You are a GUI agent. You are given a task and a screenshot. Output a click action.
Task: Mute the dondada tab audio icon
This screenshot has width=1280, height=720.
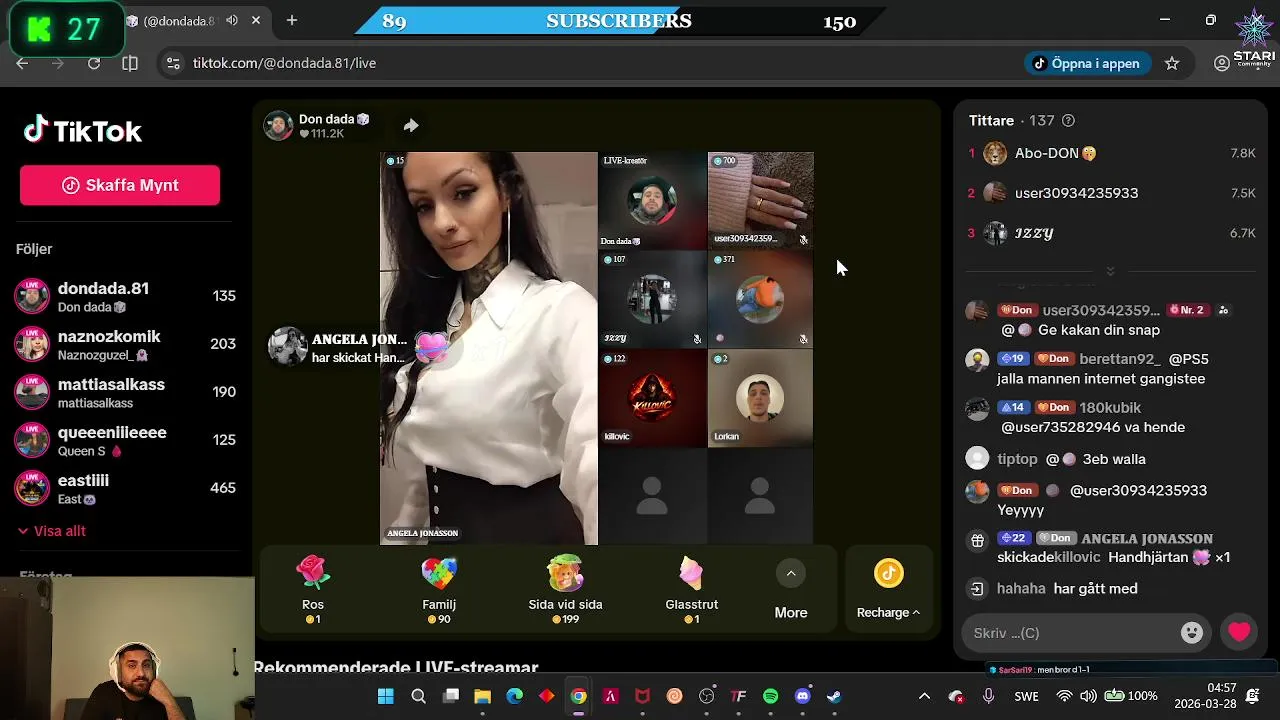tap(232, 20)
